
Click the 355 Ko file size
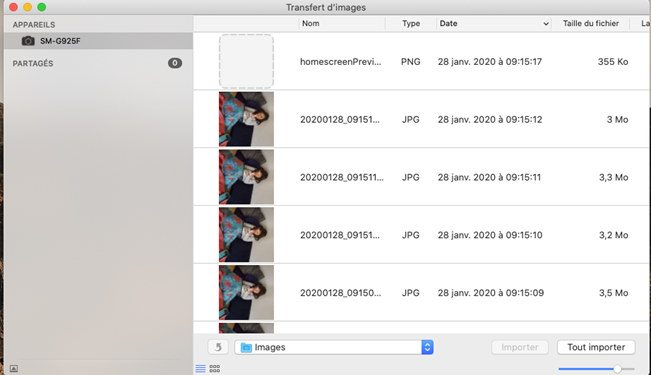pos(613,62)
